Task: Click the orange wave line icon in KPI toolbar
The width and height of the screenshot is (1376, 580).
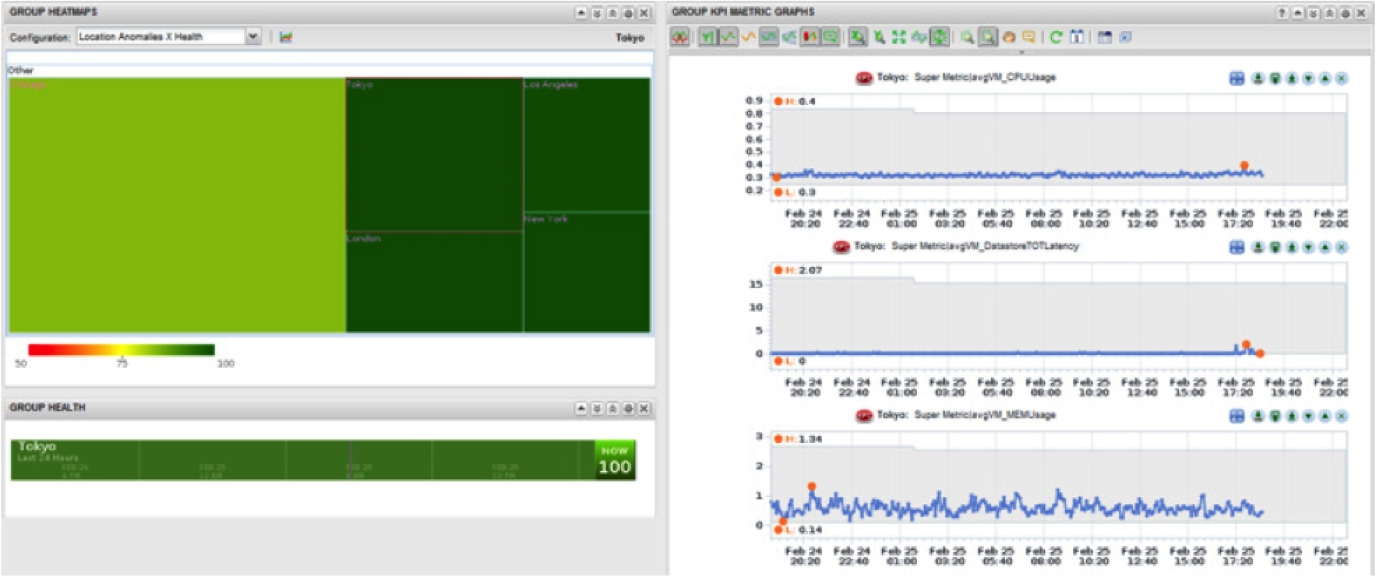Action: click(x=749, y=37)
